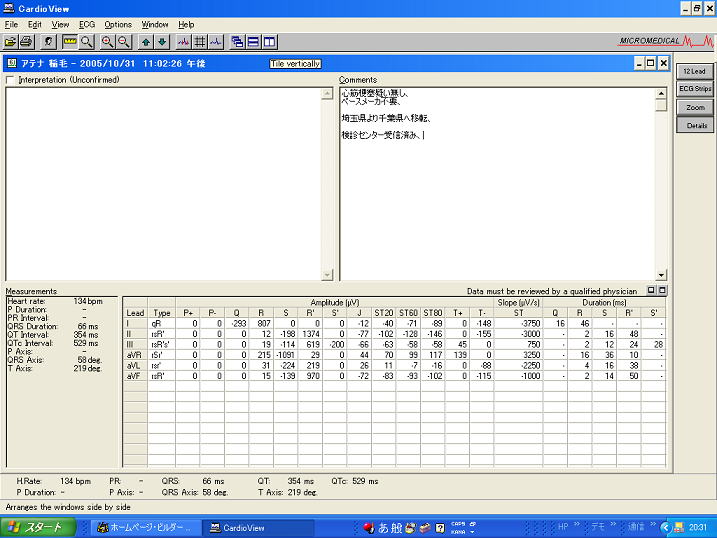This screenshot has height=538, width=717.
Task: Switch to ホームページ・ビルダー taskbar item
Action: [145, 528]
